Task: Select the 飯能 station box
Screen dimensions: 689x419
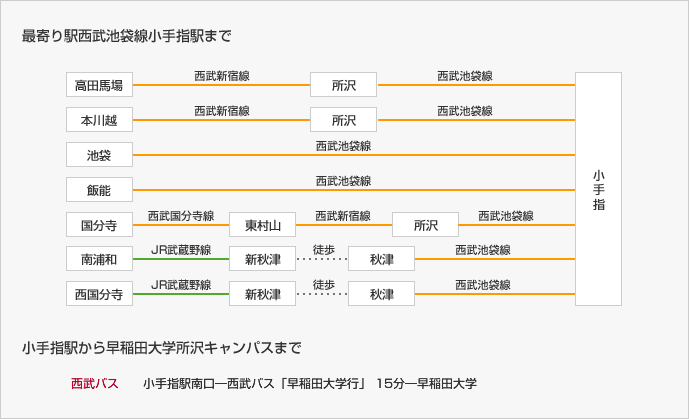Action: click(x=99, y=190)
